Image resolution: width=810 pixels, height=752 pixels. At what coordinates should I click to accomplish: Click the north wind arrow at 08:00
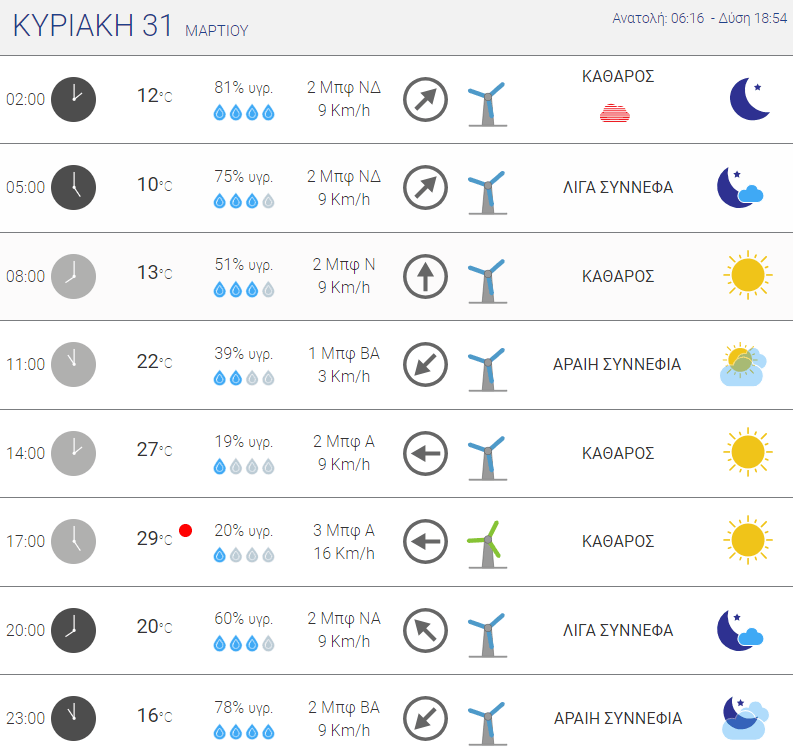click(x=425, y=276)
